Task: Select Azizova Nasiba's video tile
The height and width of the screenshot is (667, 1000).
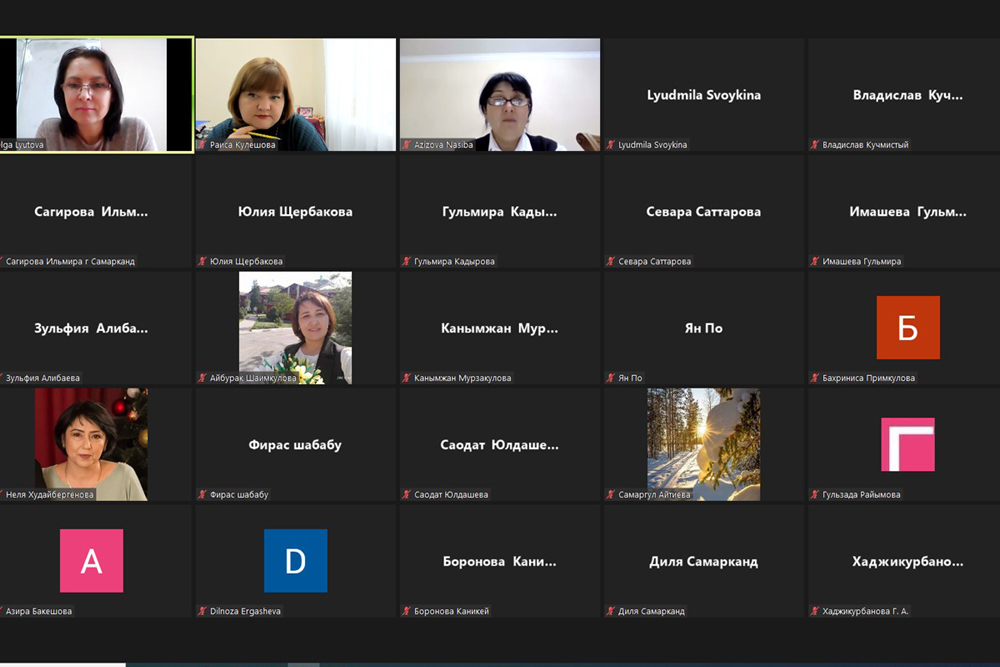Action: click(x=500, y=94)
